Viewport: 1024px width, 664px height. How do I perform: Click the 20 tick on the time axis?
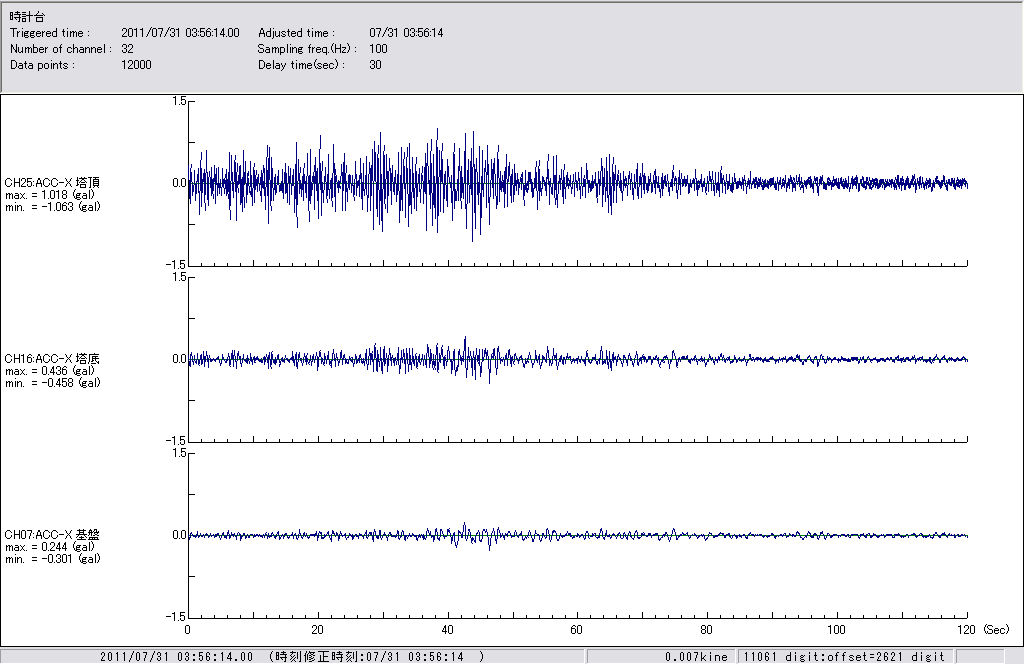(318, 631)
